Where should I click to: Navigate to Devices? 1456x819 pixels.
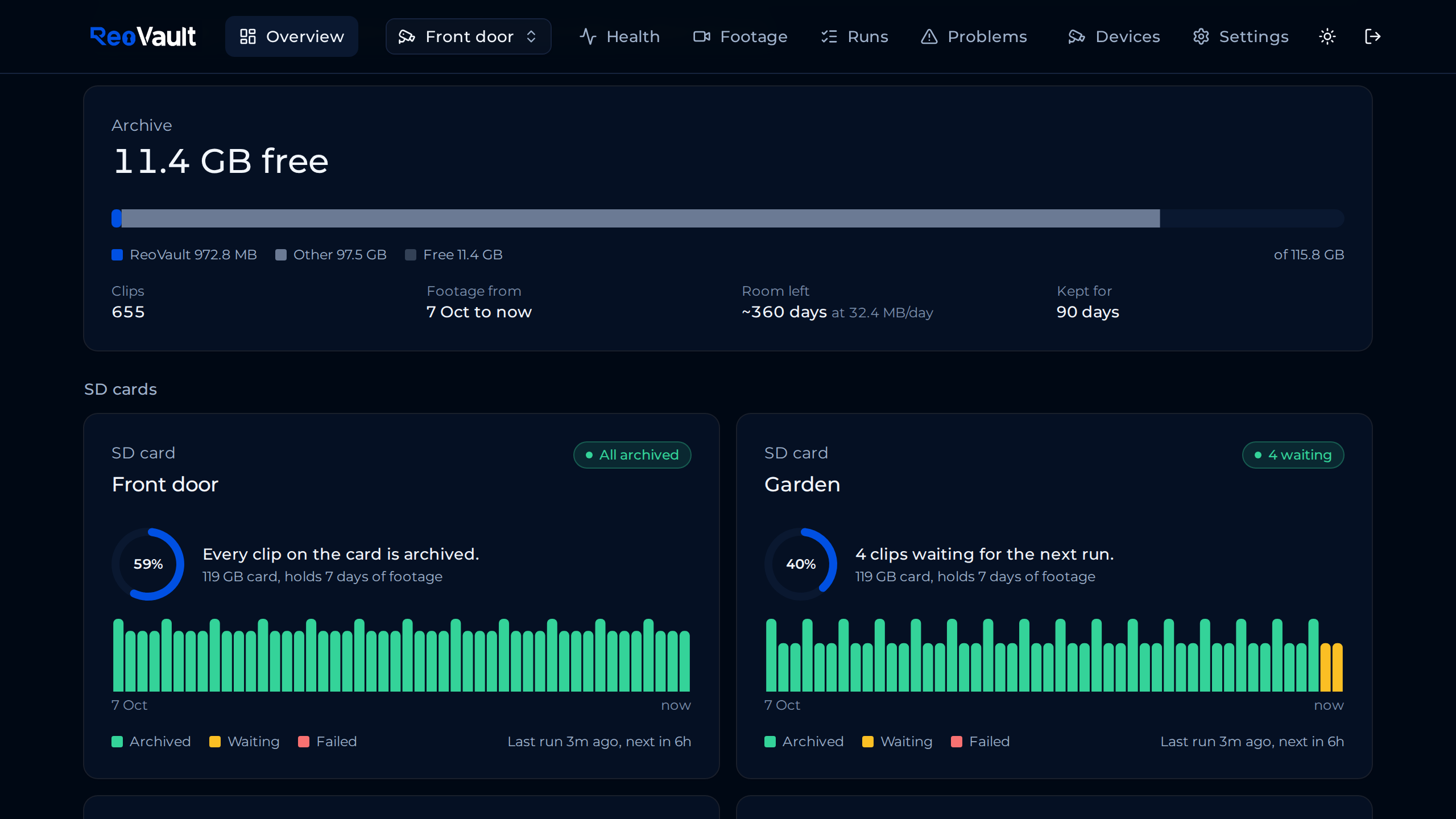coord(1114,36)
